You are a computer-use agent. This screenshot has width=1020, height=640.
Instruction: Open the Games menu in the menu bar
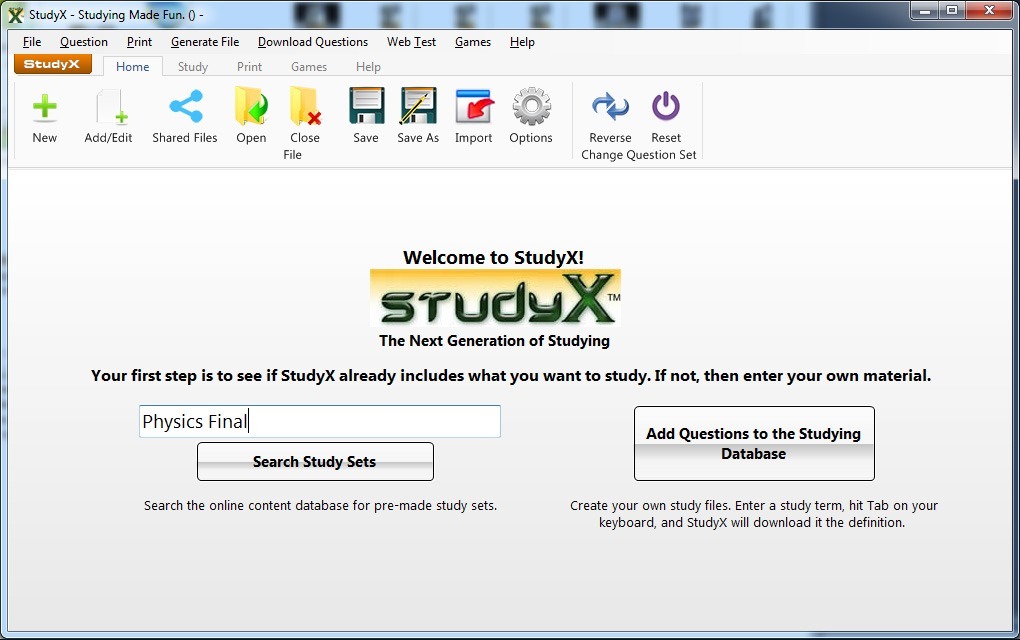click(x=473, y=42)
